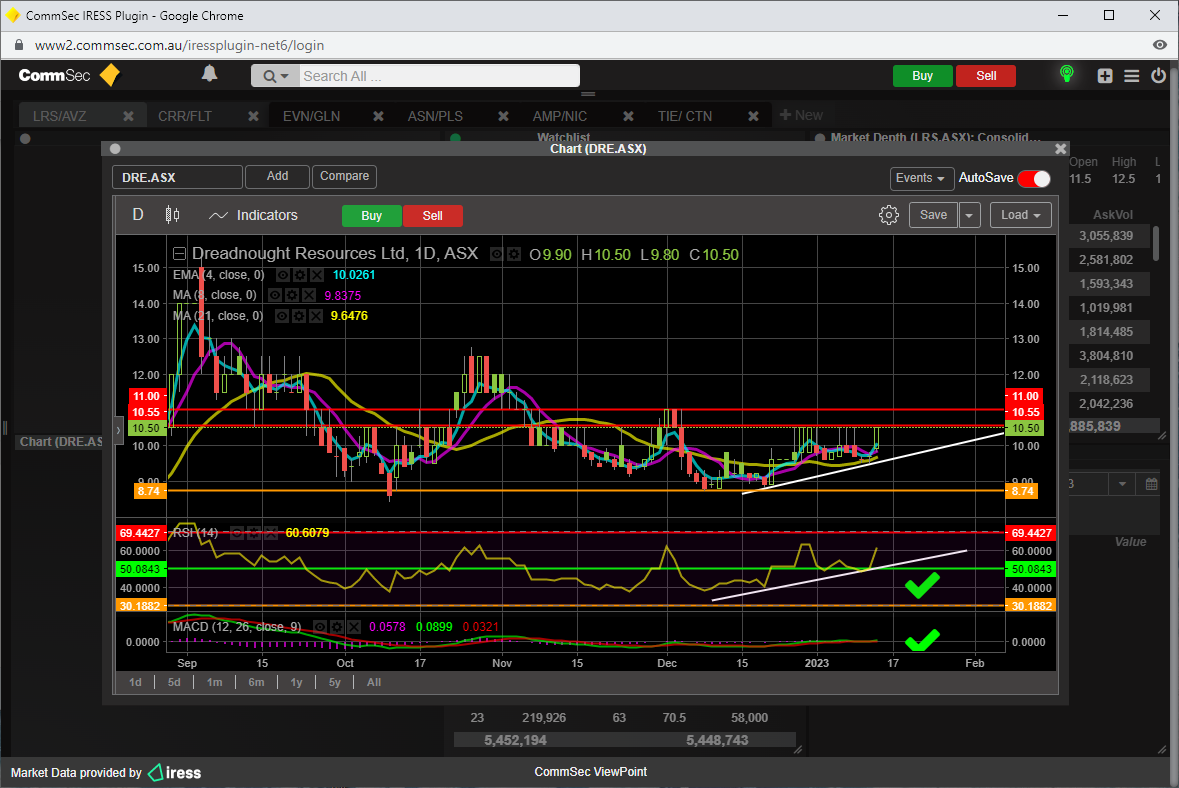Click the green lightbulb status icon
Image resolution: width=1179 pixels, height=788 pixels.
[1066, 74]
